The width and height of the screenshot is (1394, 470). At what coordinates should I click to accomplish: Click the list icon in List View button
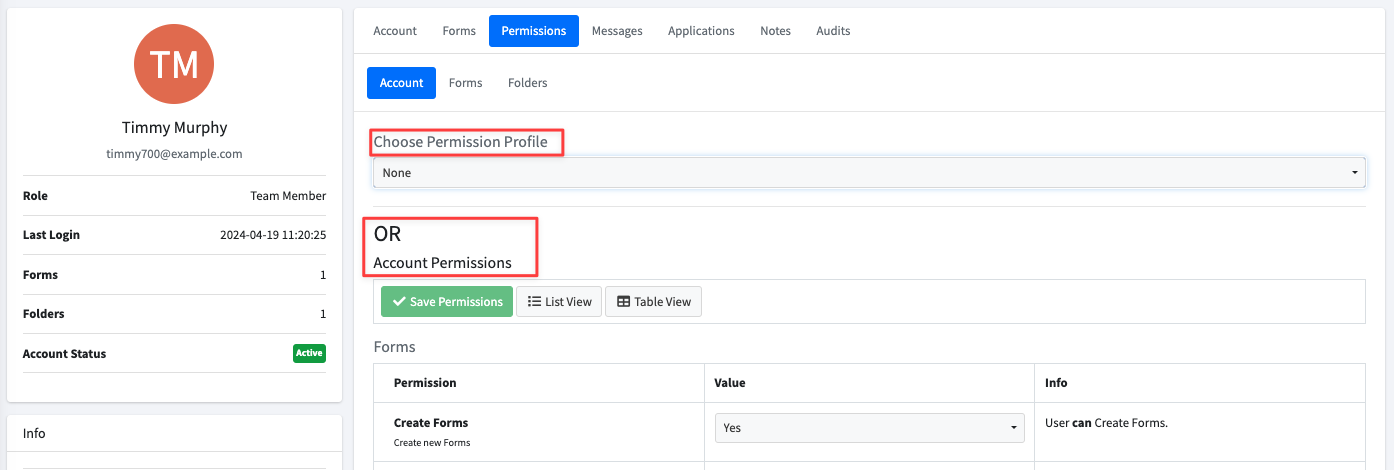click(534, 301)
